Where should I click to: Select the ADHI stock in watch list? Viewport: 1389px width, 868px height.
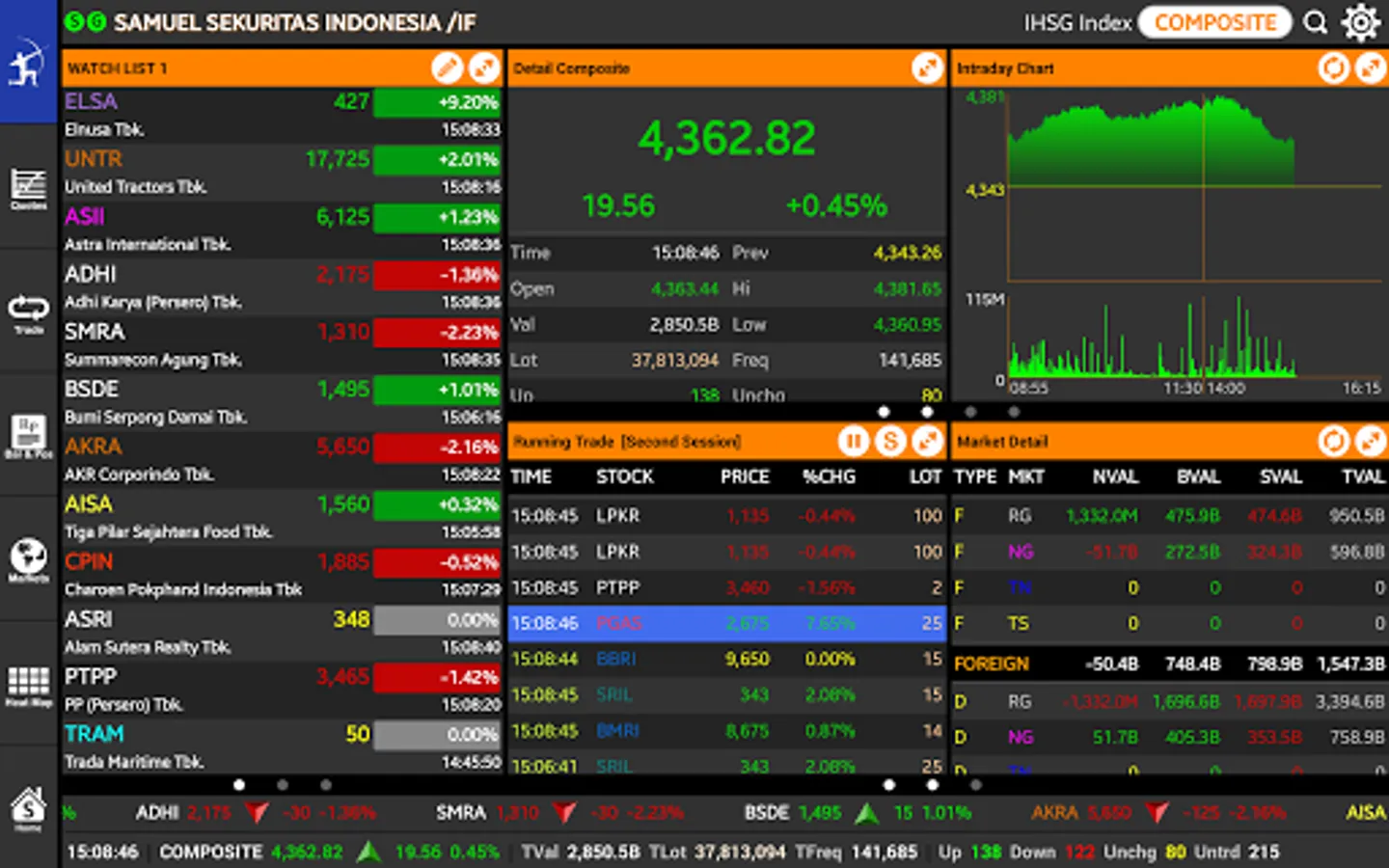coord(282,287)
